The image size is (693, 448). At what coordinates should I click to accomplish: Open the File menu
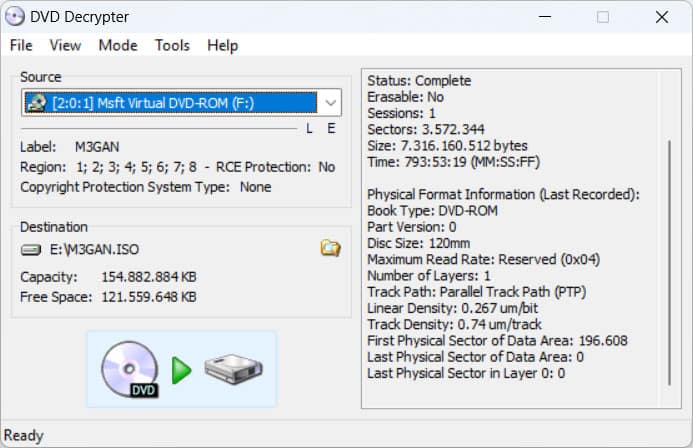coord(21,45)
